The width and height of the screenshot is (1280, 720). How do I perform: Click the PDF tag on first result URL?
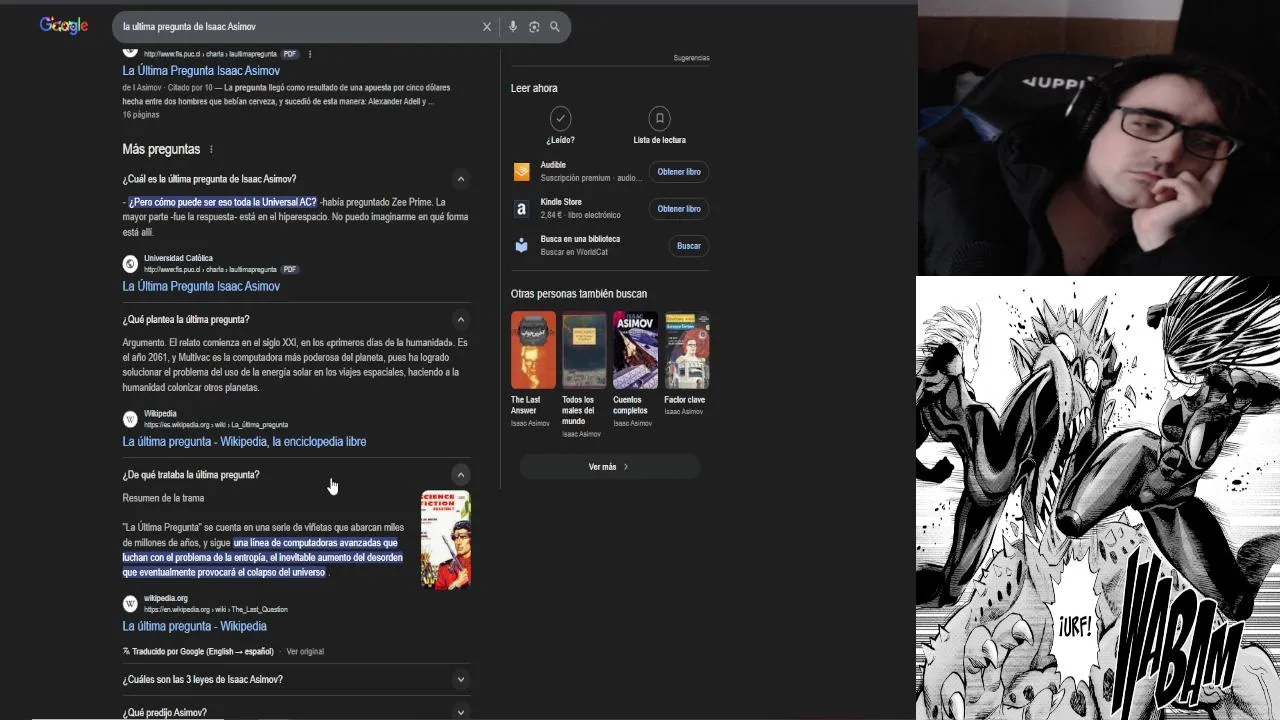click(290, 54)
